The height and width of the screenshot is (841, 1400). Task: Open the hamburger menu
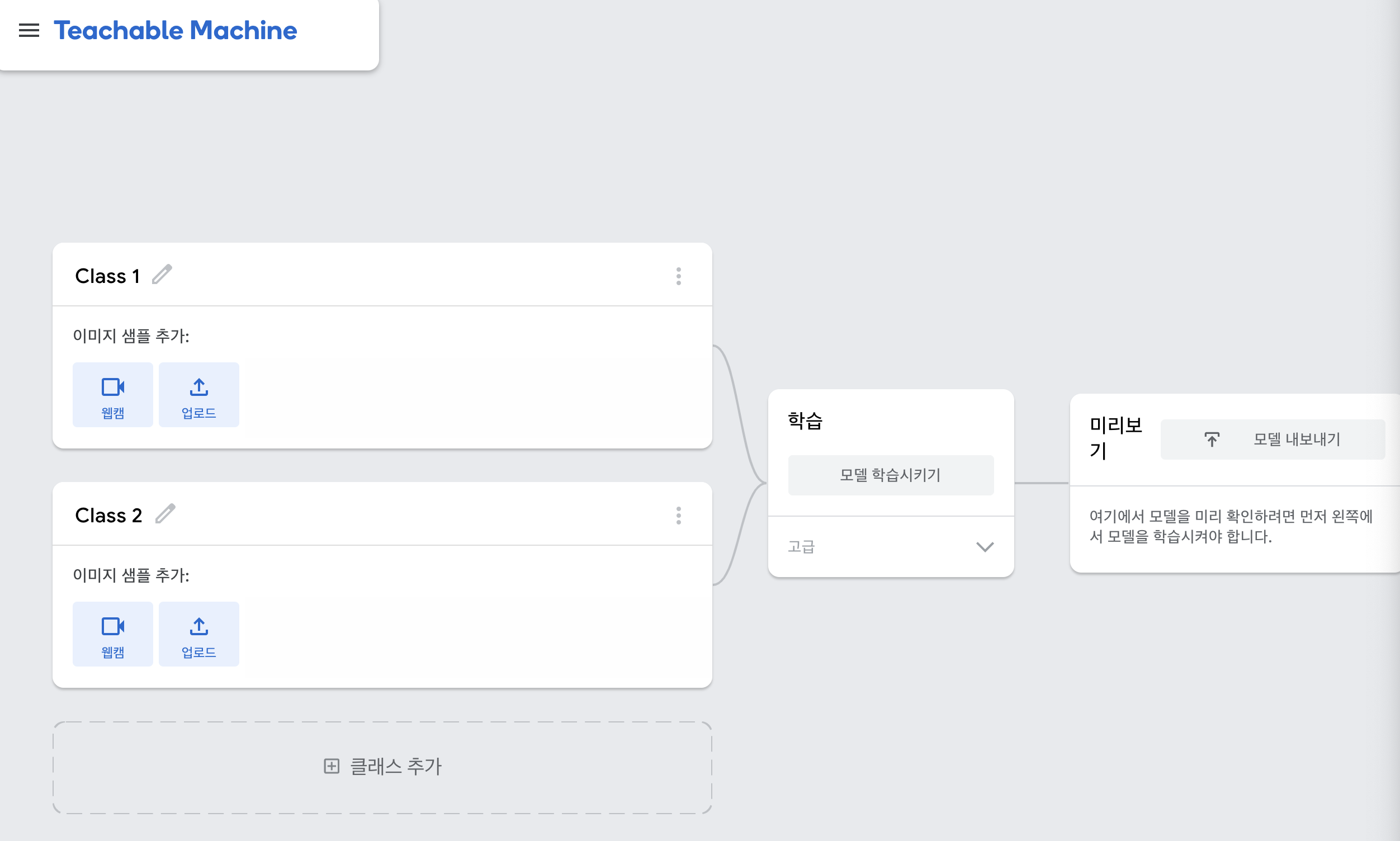(29, 30)
